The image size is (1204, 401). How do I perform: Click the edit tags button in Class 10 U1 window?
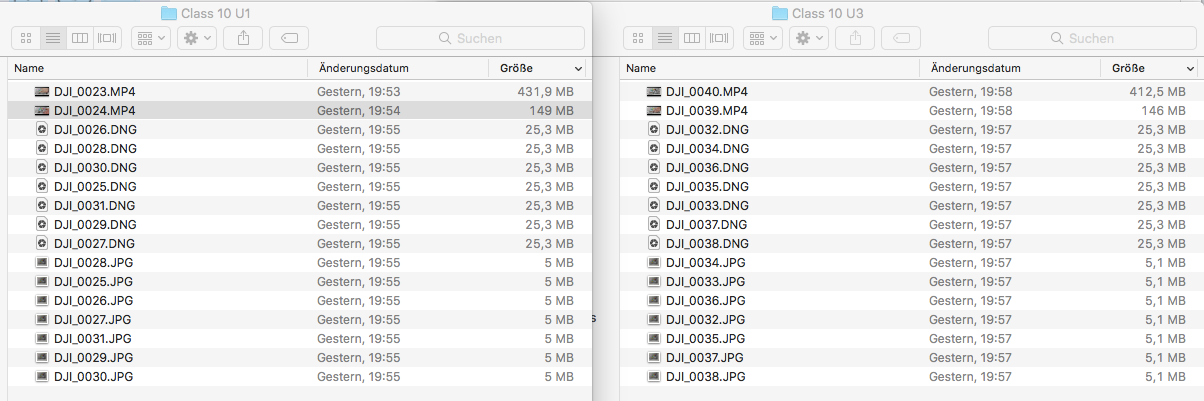(x=289, y=38)
